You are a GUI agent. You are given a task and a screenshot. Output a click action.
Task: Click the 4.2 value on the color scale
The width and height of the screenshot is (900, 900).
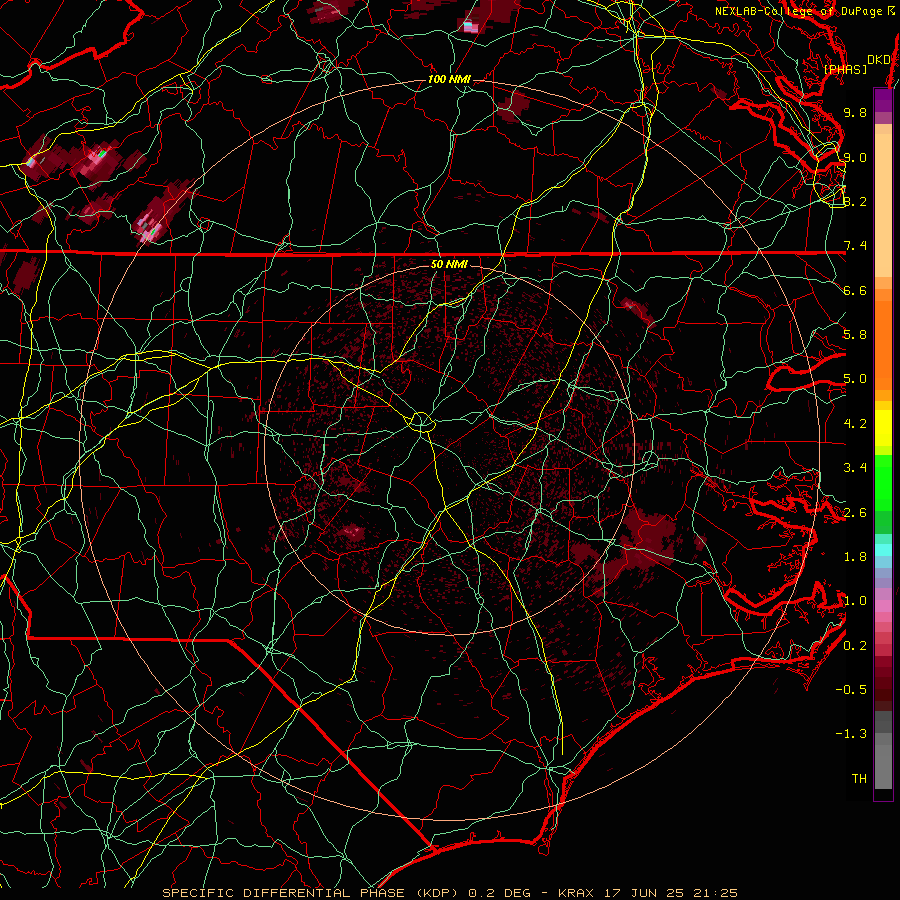click(855, 424)
